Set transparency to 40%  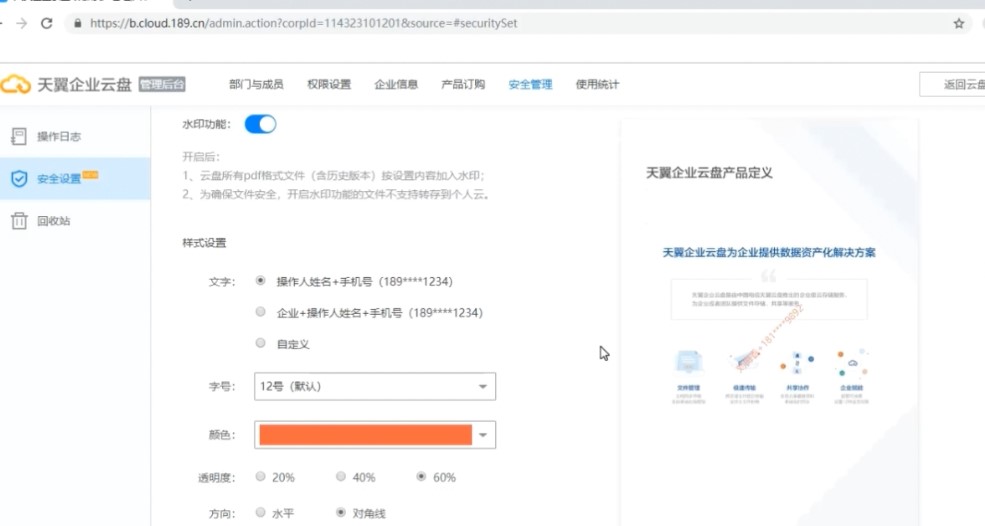coord(340,477)
